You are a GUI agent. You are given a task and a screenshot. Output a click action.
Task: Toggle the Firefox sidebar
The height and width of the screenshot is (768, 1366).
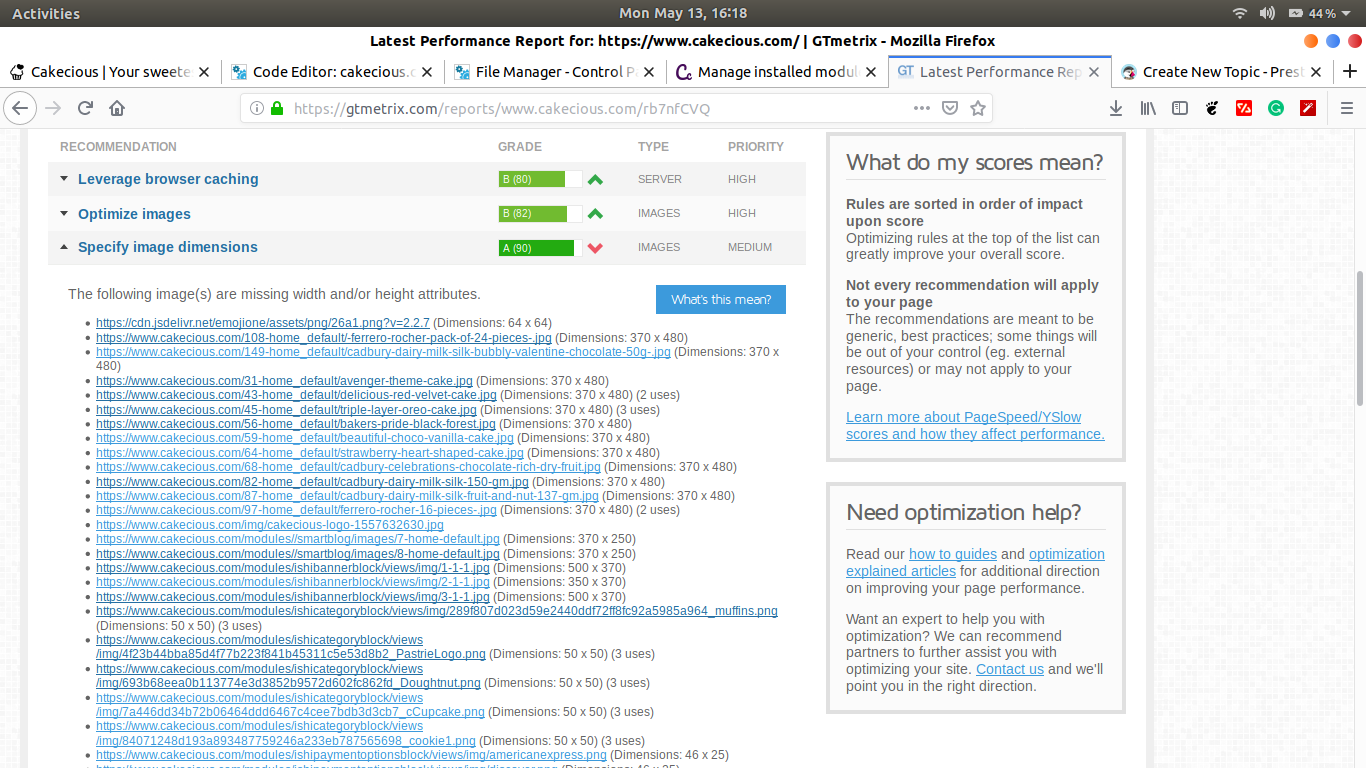coord(1180,108)
